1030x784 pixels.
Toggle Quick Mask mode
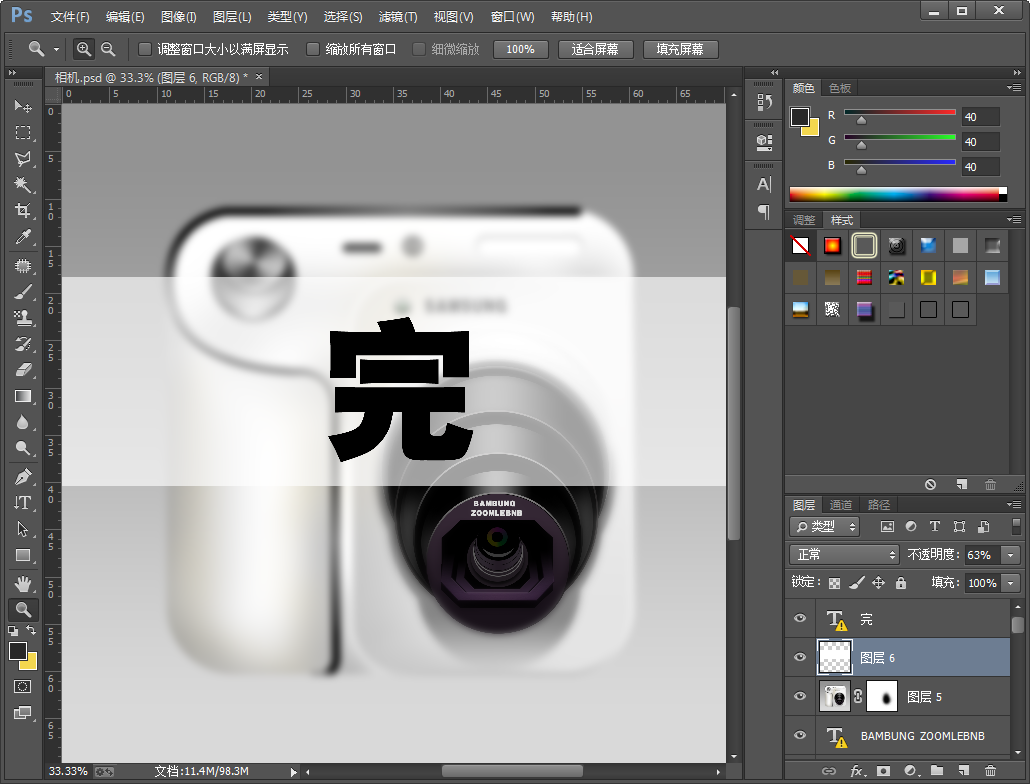pyautogui.click(x=23, y=687)
